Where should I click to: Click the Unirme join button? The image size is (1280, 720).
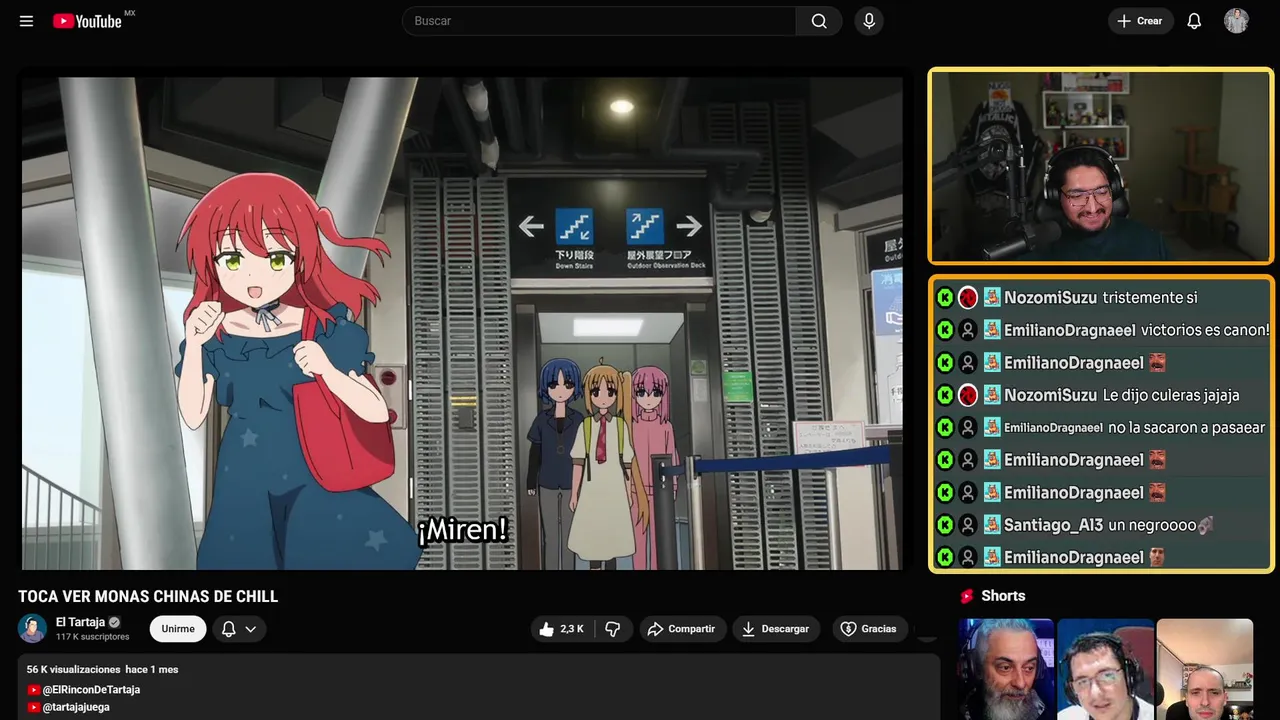[x=178, y=629]
